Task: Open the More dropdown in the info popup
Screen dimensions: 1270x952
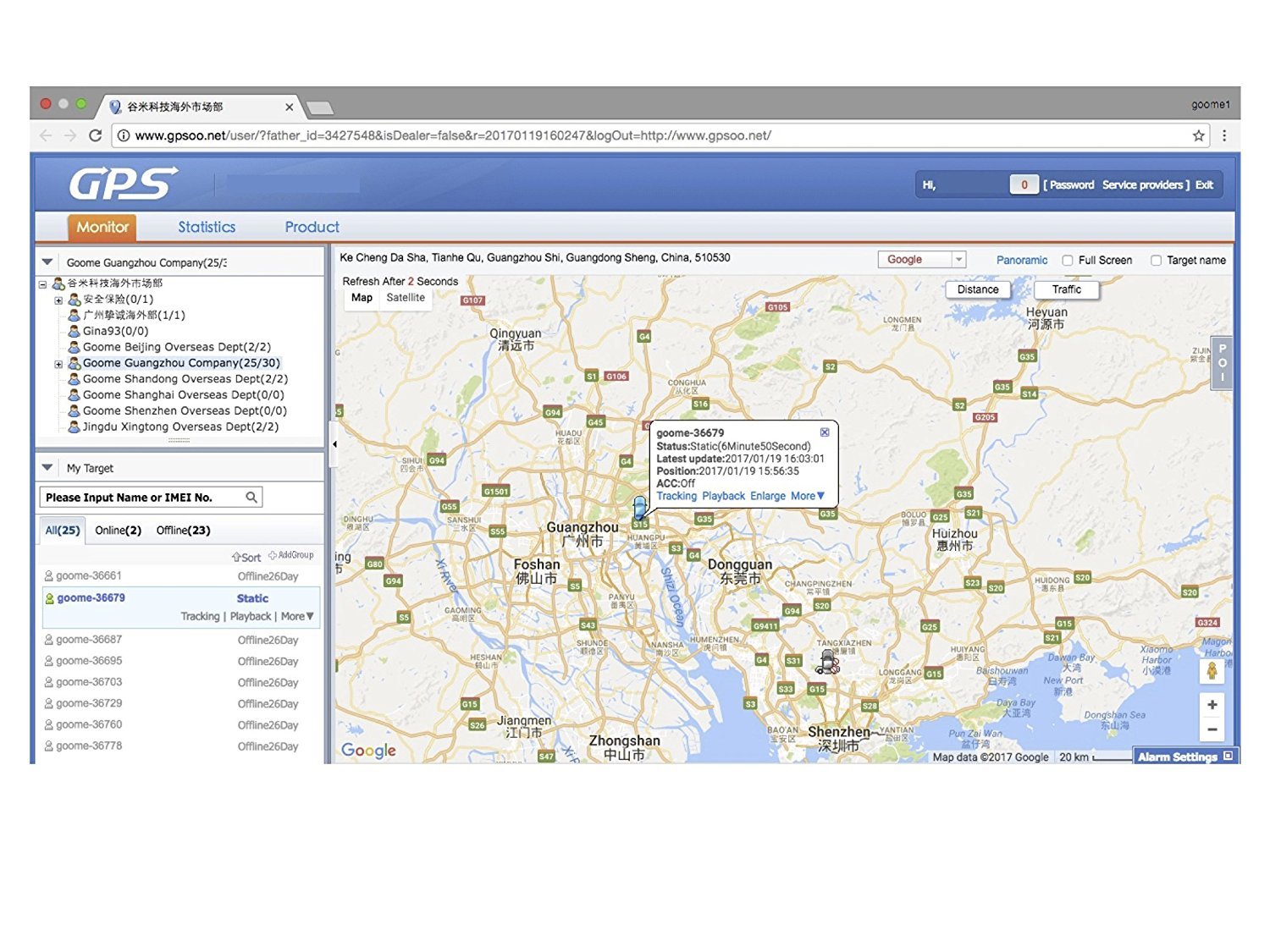Action: [x=808, y=496]
